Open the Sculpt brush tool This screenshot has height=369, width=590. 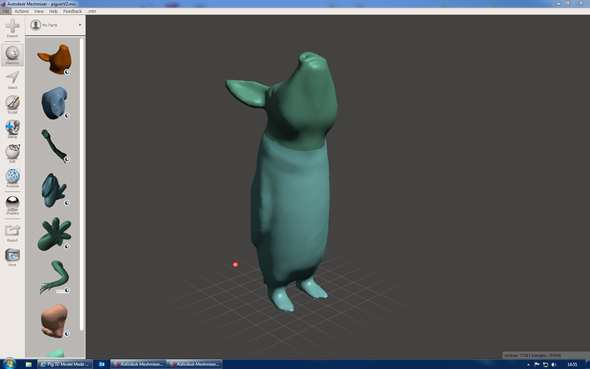12,104
